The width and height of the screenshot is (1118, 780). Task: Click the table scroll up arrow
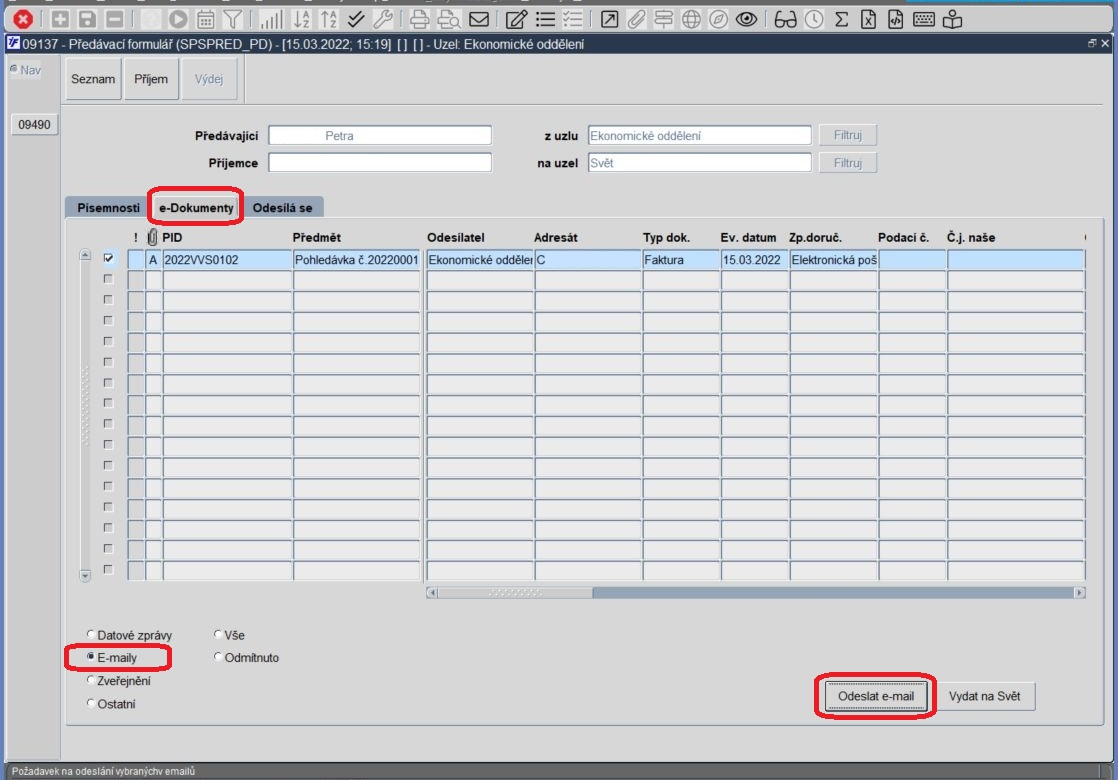point(85,255)
